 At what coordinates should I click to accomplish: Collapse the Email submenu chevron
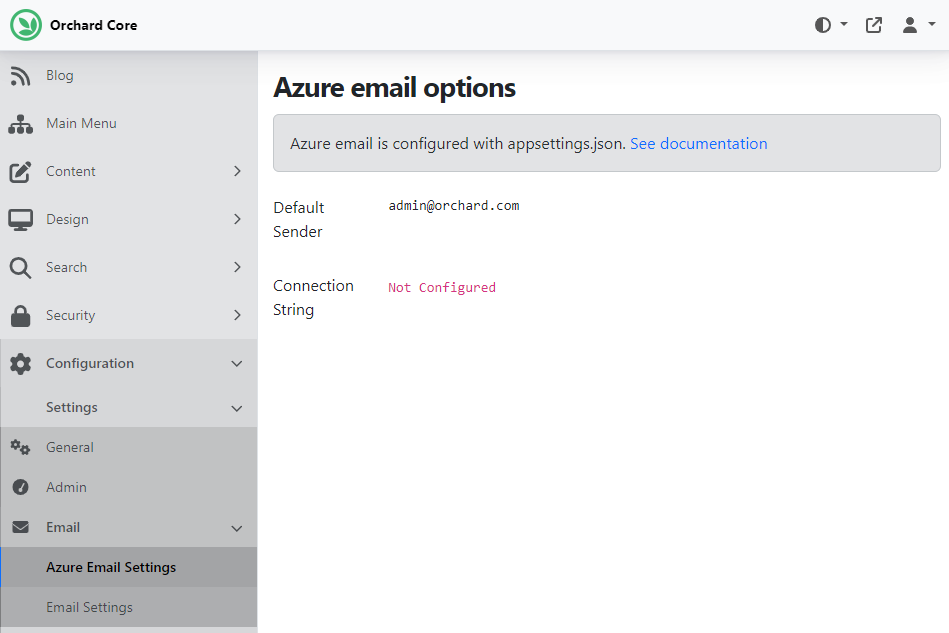[237, 528]
